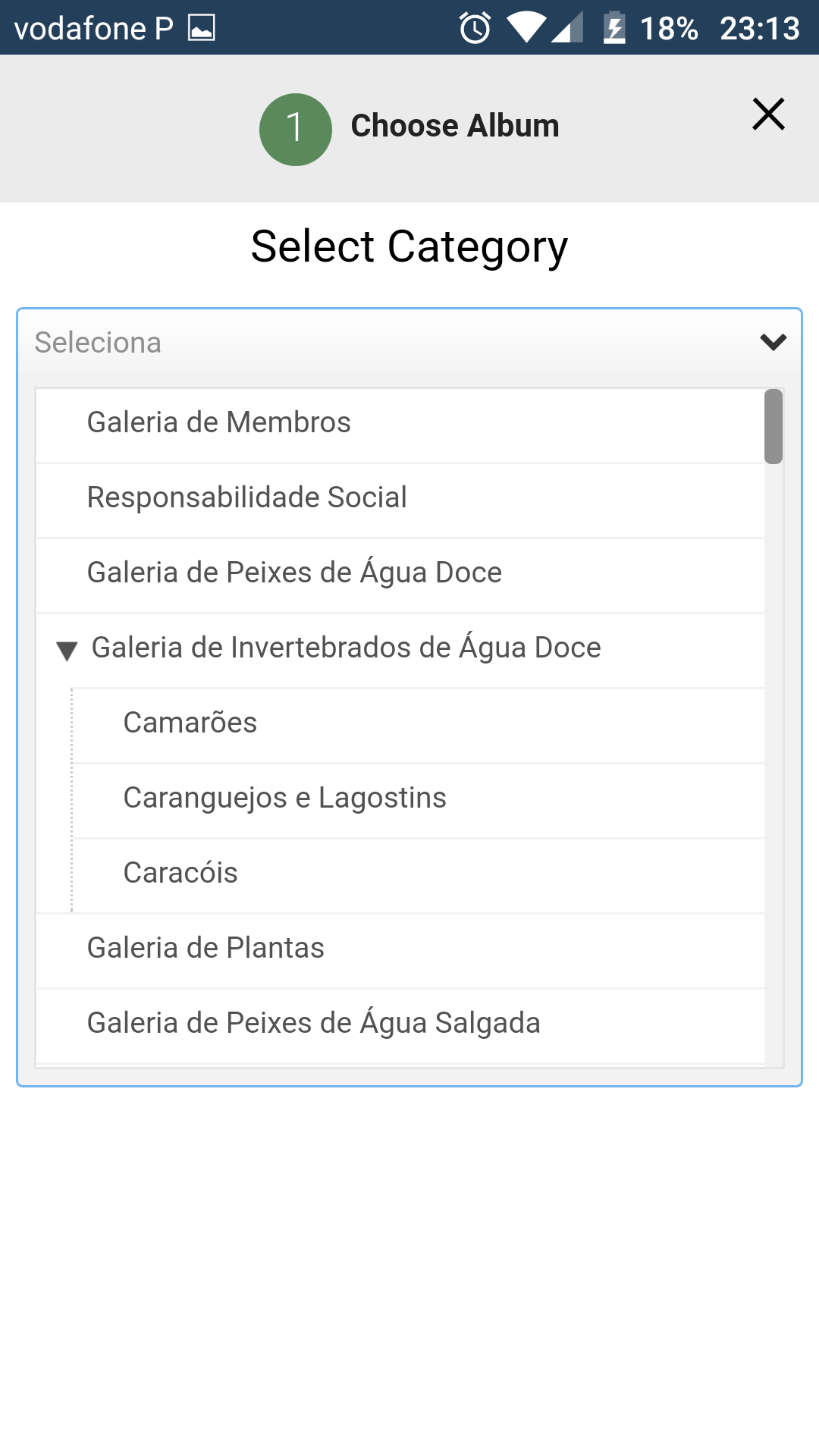Collapse Galeria de Invertebrados de Água Doce triangle

pos(67,650)
